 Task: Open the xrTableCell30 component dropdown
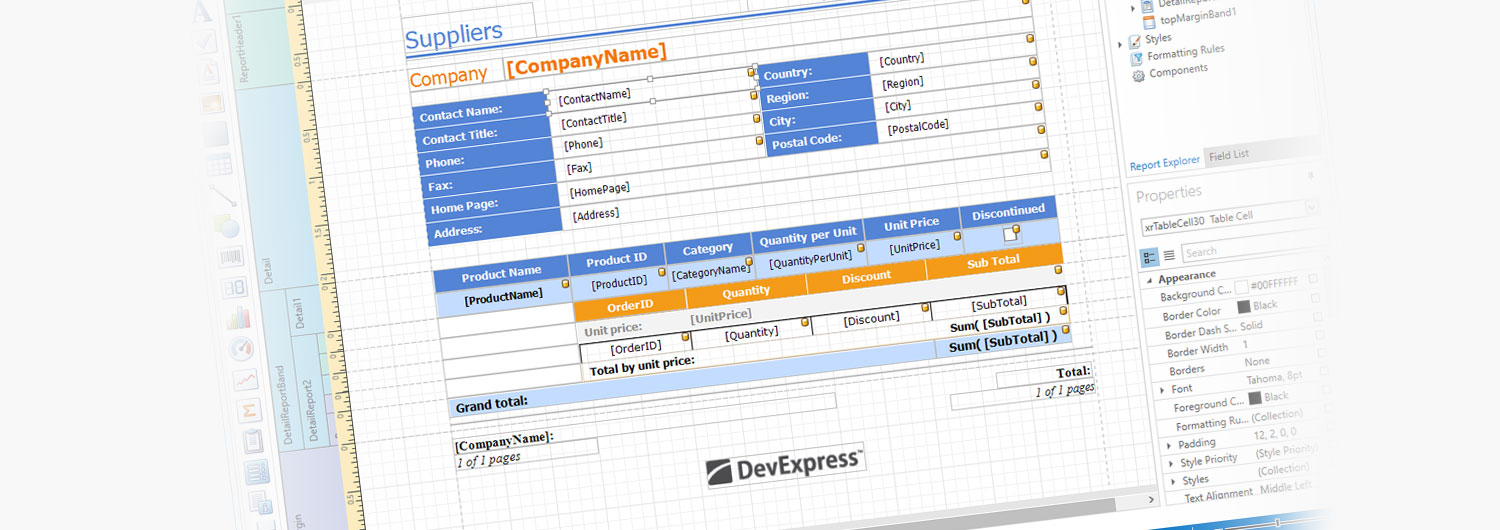tap(1311, 207)
